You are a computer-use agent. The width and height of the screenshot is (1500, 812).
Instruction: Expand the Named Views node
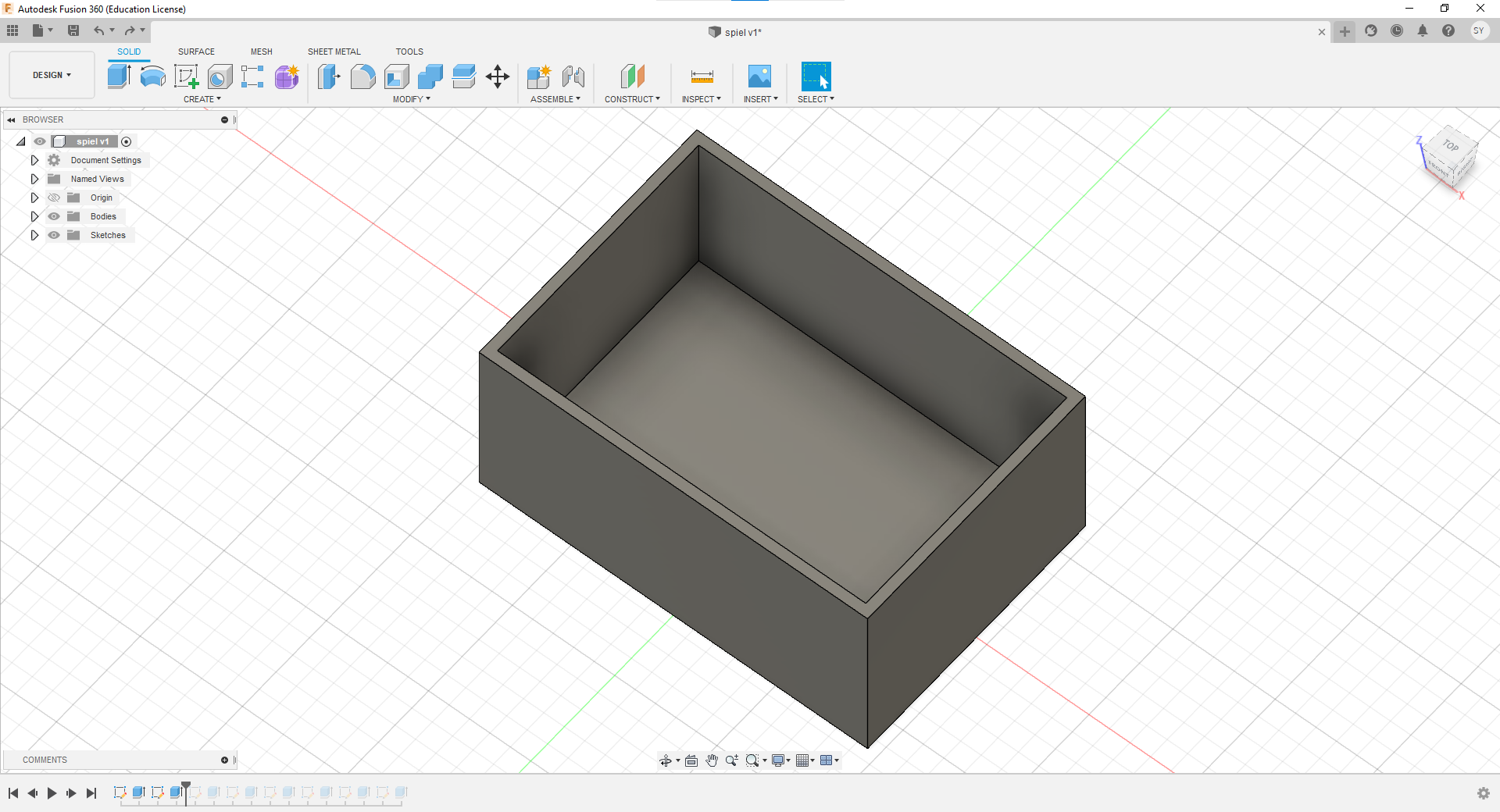pos(34,179)
